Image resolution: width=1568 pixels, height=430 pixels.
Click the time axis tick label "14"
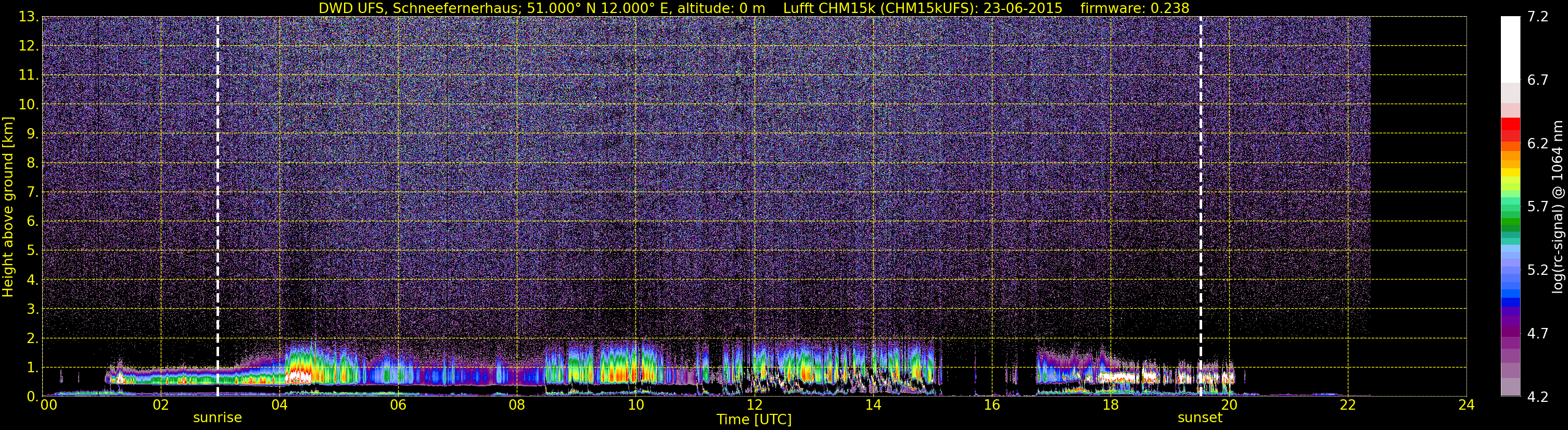click(873, 405)
